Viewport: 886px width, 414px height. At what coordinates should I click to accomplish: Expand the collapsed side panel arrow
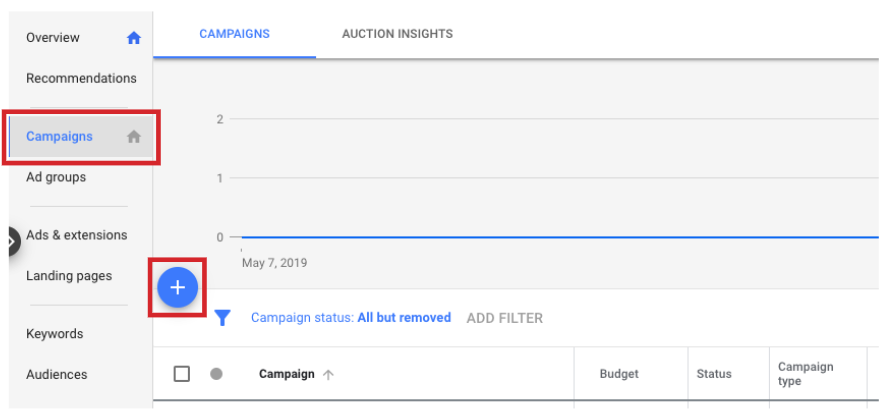pos(11,241)
